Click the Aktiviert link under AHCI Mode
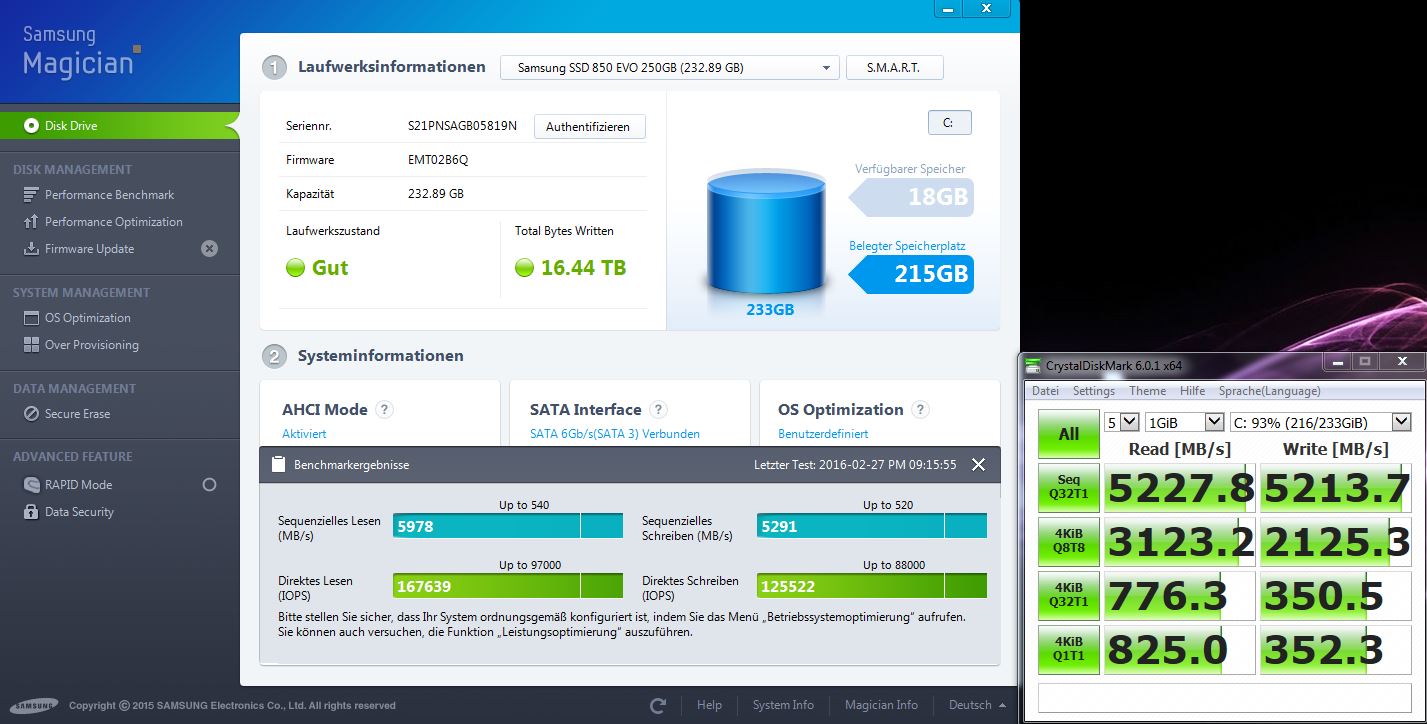 point(304,434)
